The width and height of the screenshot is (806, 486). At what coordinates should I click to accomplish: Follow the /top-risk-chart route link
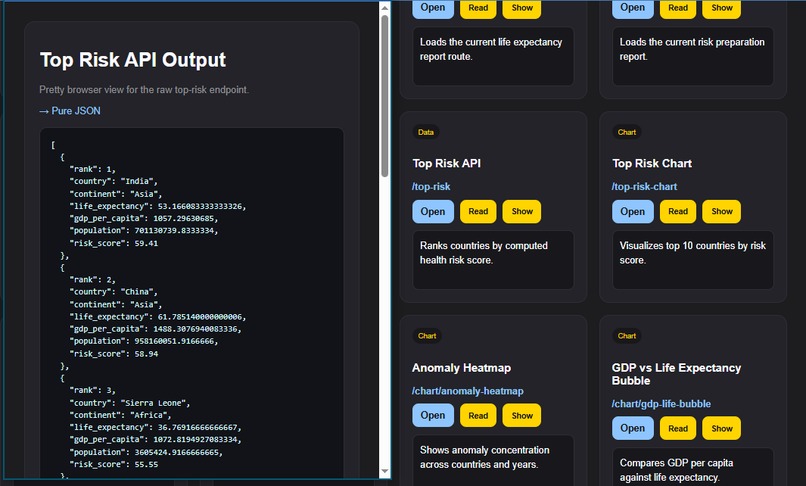pos(644,187)
